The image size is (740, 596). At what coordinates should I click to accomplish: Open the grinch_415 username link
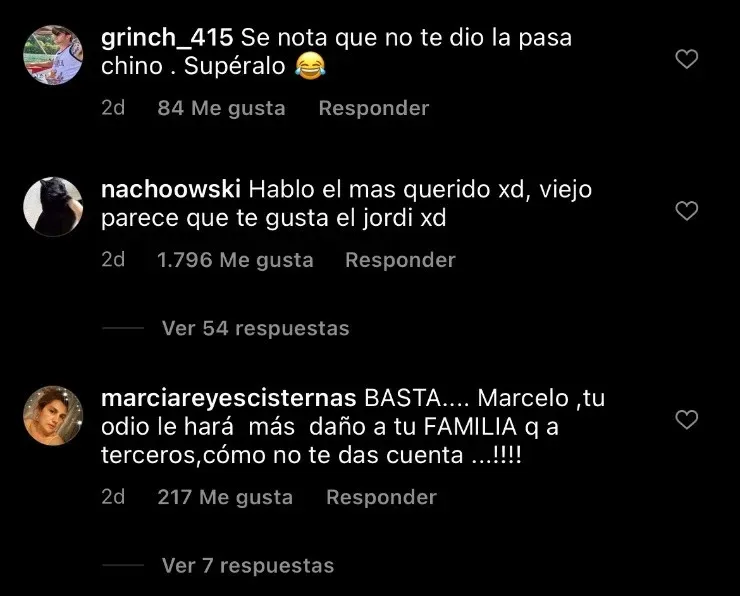(167, 37)
